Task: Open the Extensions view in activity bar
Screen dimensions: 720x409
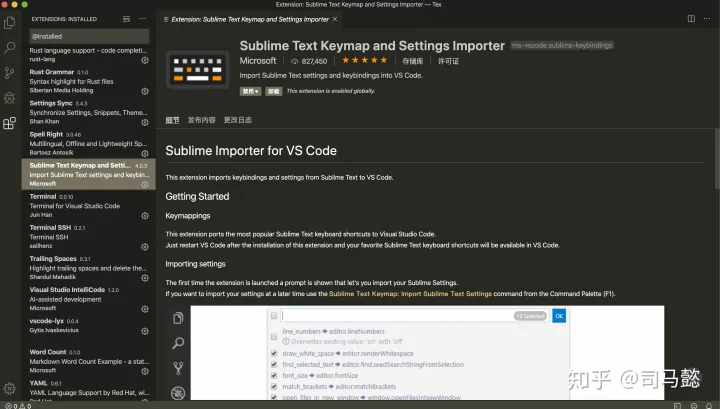Action: tap(9, 123)
